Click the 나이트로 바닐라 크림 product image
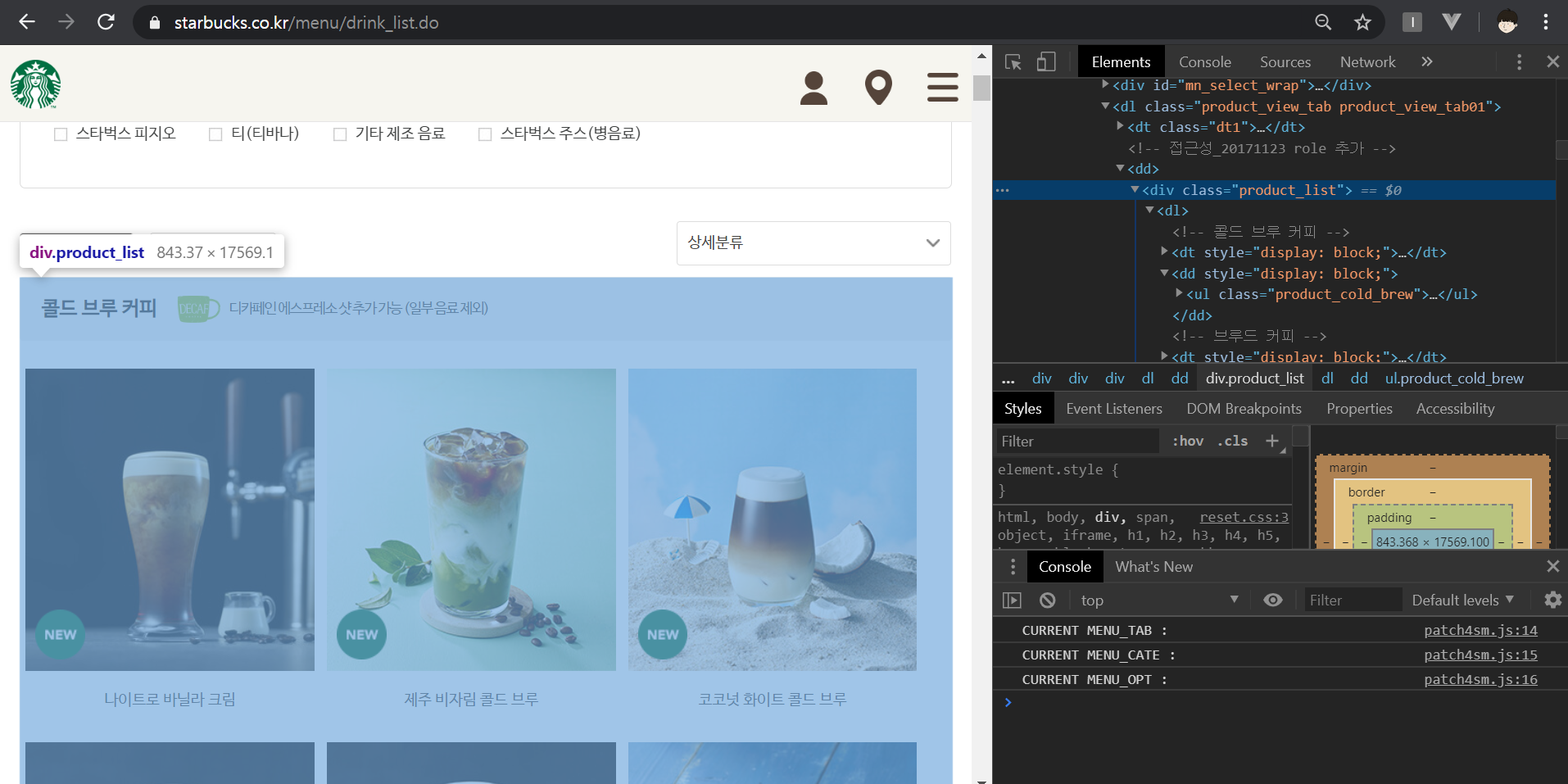Viewport: 1568px width, 784px height. [170, 519]
